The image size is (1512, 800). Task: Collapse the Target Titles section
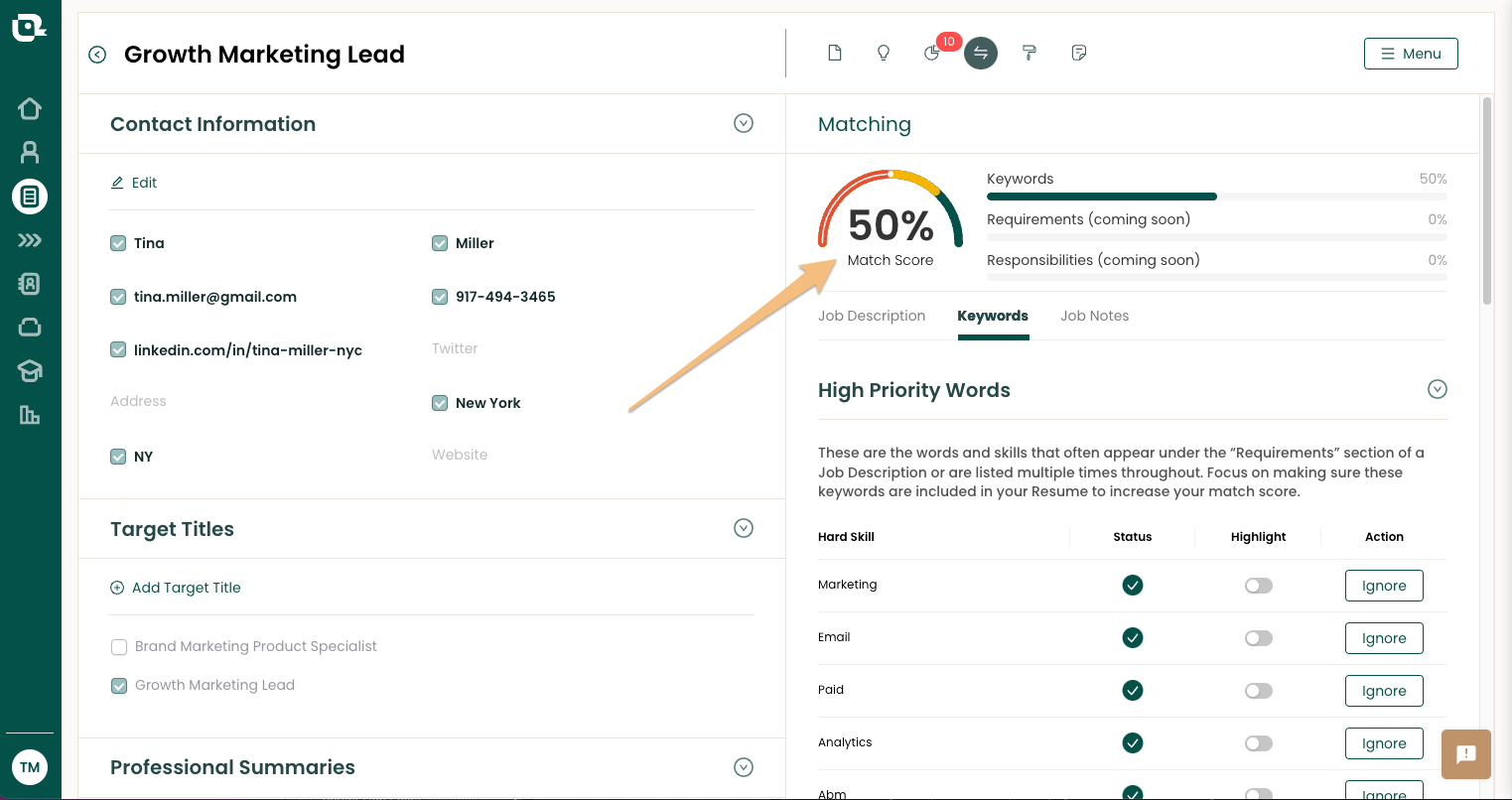click(744, 528)
